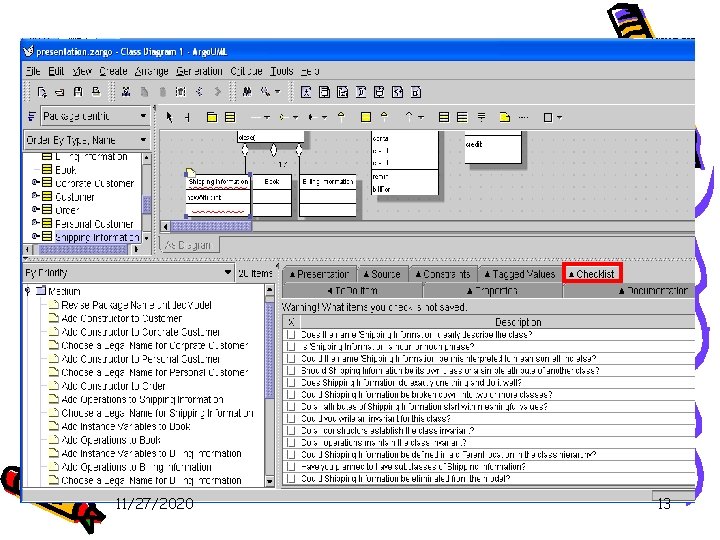Click the Find binoculars icon

pos(247,92)
